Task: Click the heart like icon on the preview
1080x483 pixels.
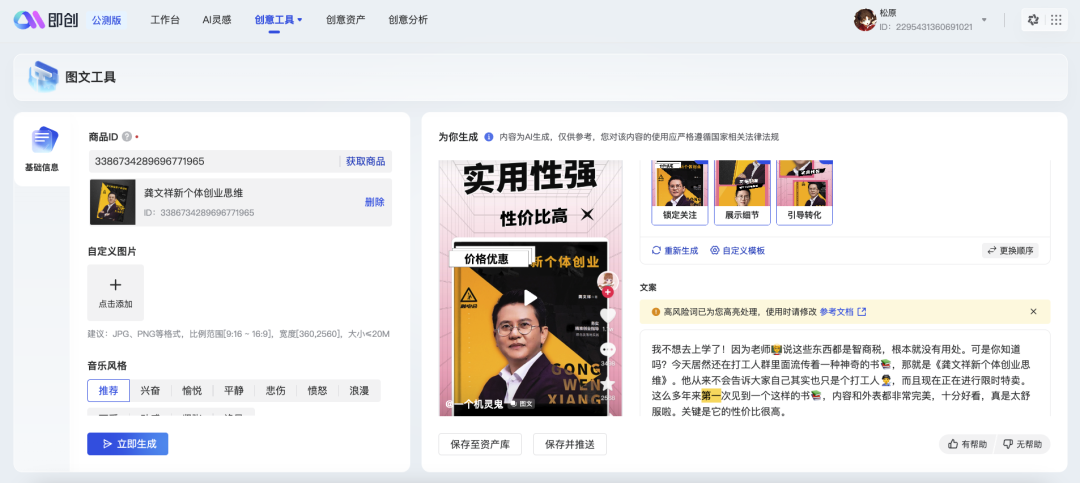Action: tap(608, 316)
